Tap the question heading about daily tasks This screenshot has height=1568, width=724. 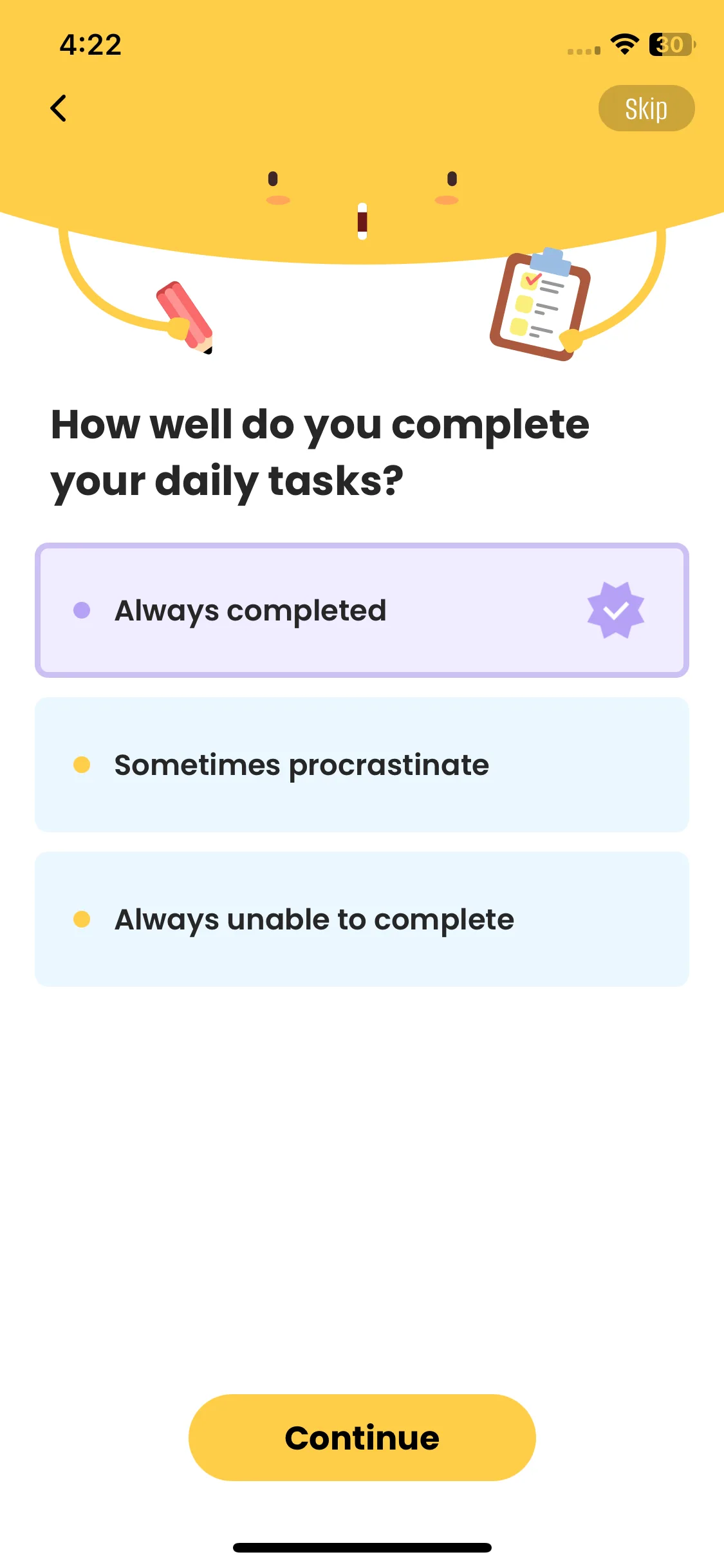[320, 453]
